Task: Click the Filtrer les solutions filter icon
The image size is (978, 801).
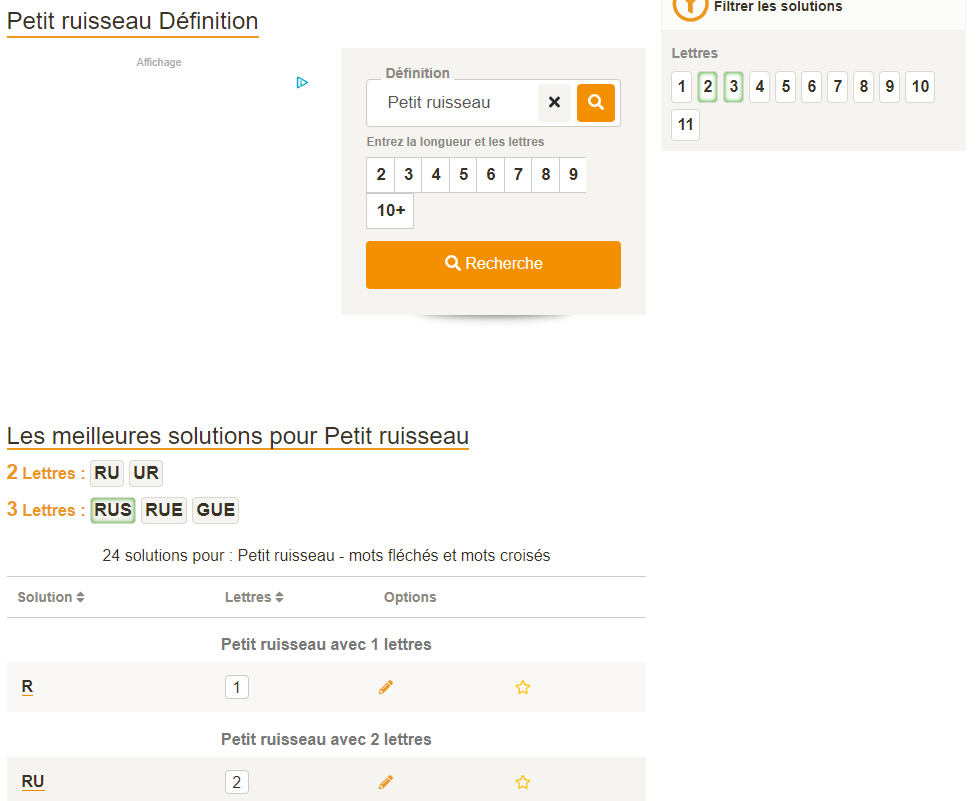Action: click(690, 7)
